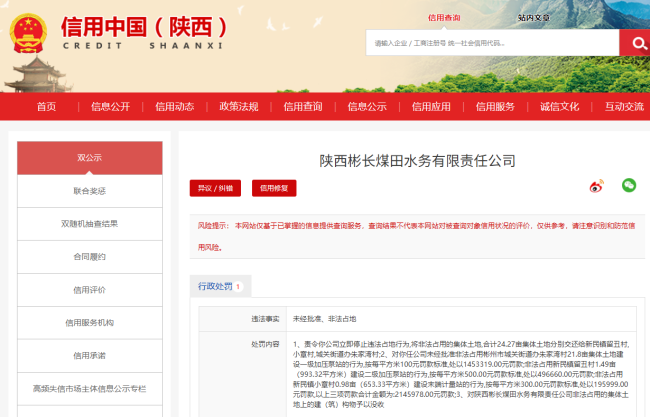This screenshot has width=650, height=417.
Task: Click the 异议/纠错 button
Action: [x=215, y=188]
